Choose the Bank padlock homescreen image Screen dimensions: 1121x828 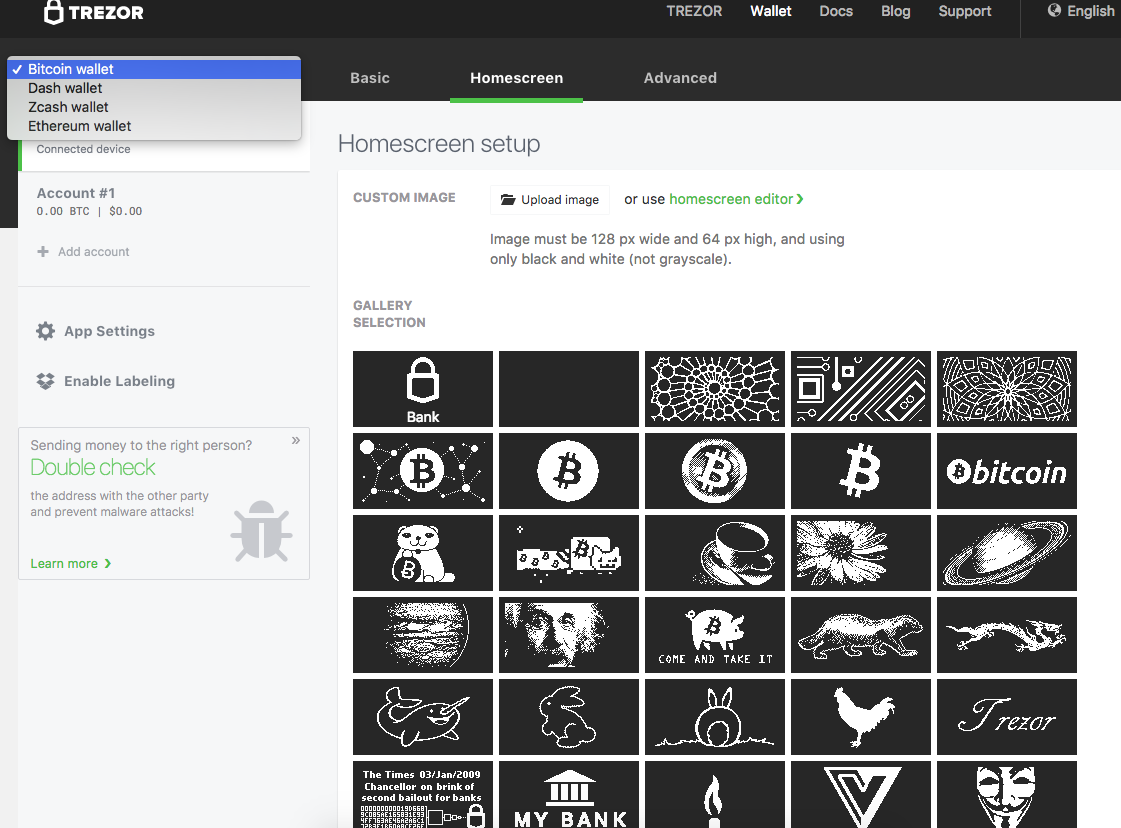pos(423,389)
